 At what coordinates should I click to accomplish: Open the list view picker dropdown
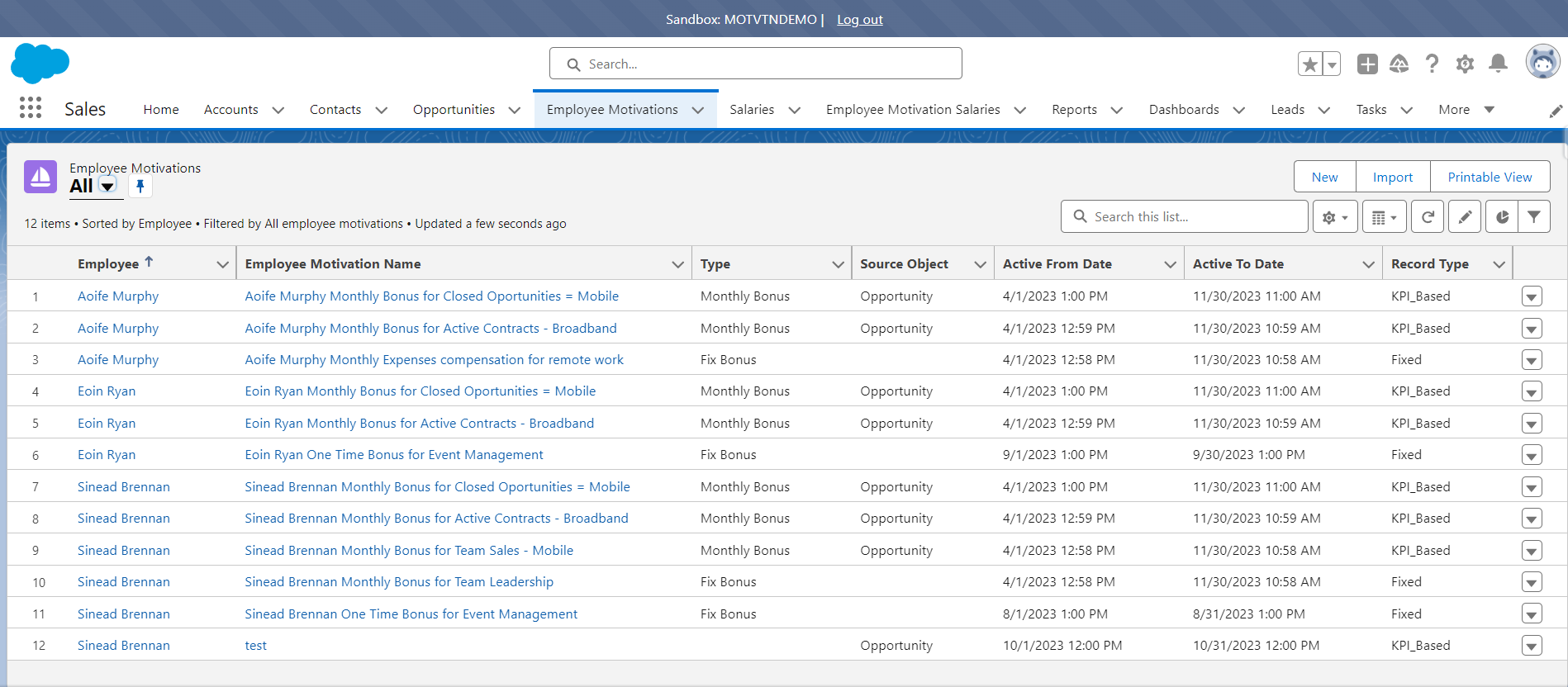107,186
